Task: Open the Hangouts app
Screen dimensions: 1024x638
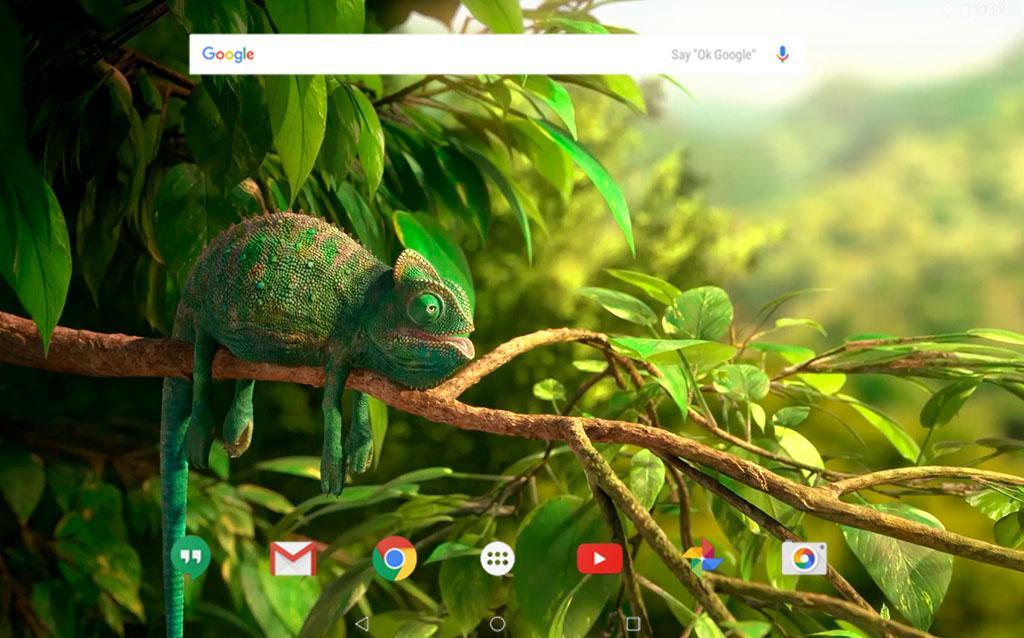Action: click(190, 557)
